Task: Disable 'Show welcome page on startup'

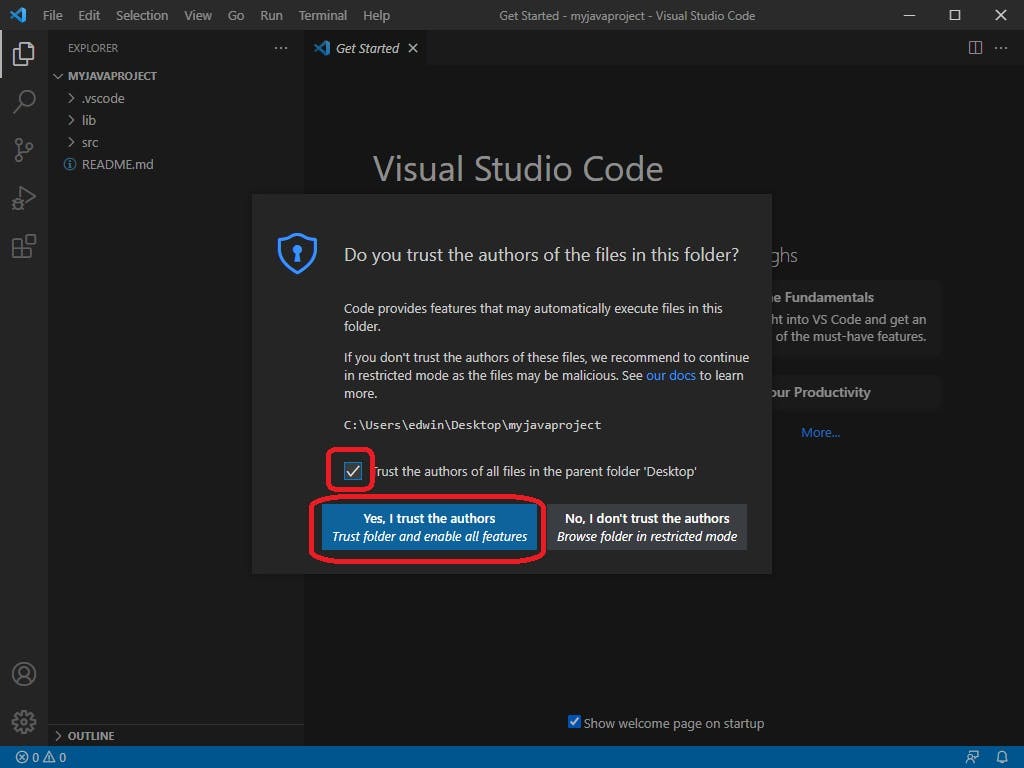Action: click(574, 722)
